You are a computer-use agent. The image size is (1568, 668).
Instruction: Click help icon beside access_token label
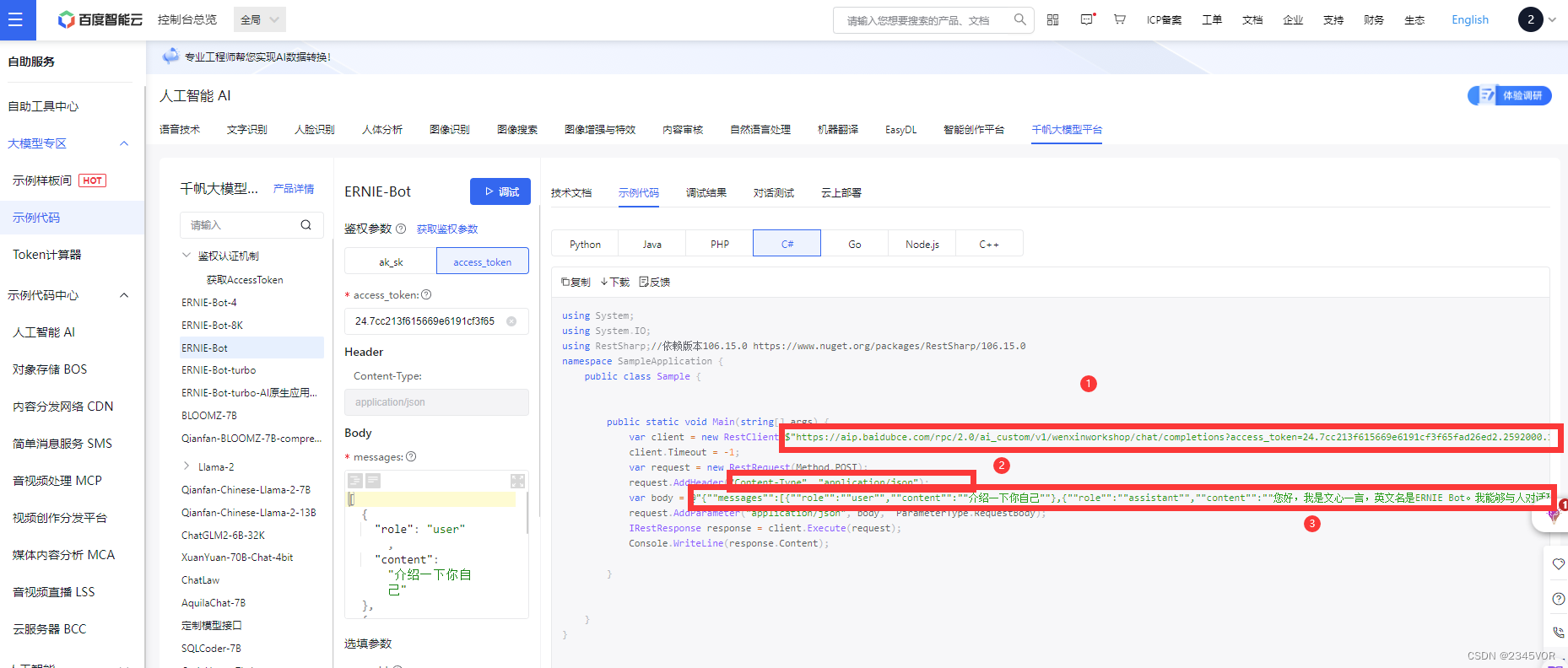(x=426, y=294)
